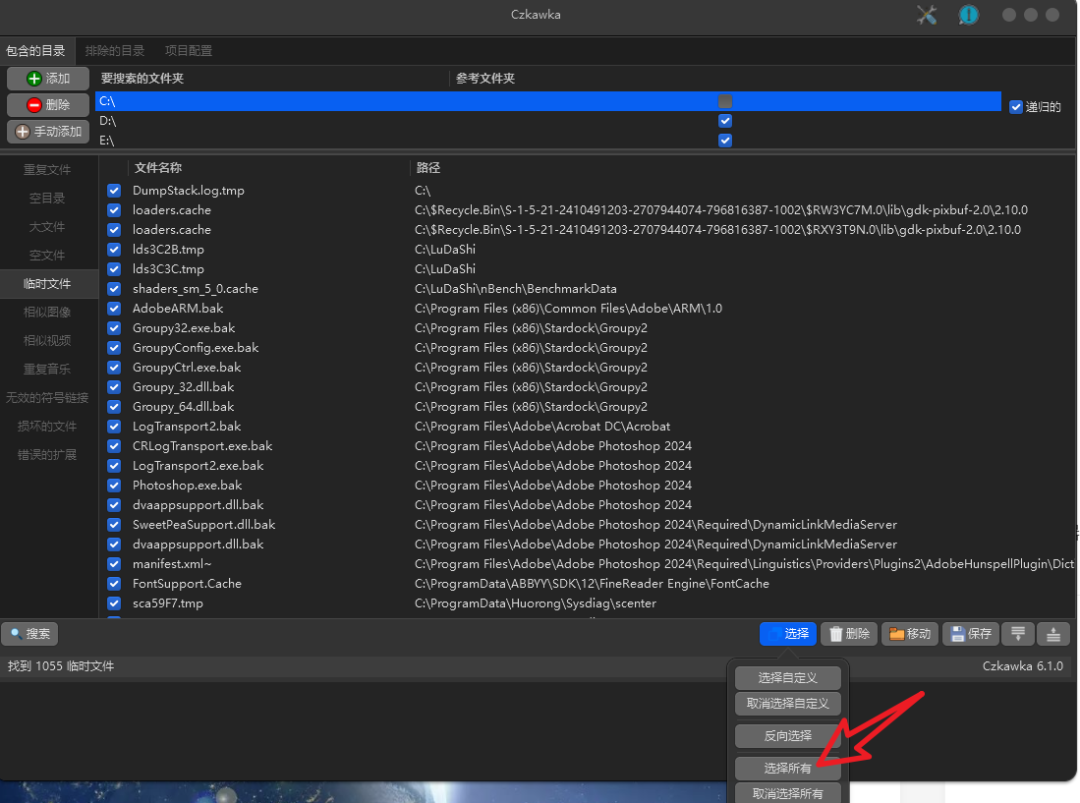This screenshot has height=803, width=1080.
Task: Switch to the 包含的目录 tab
Action: point(35,51)
